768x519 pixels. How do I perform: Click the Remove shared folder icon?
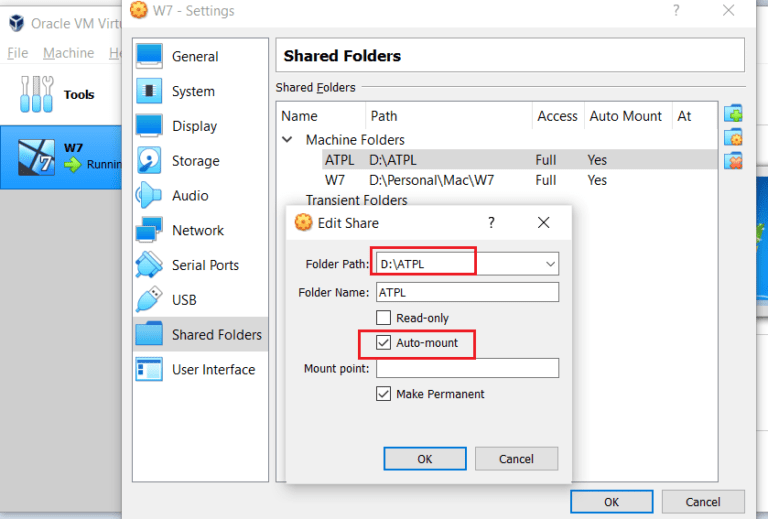coord(733,161)
